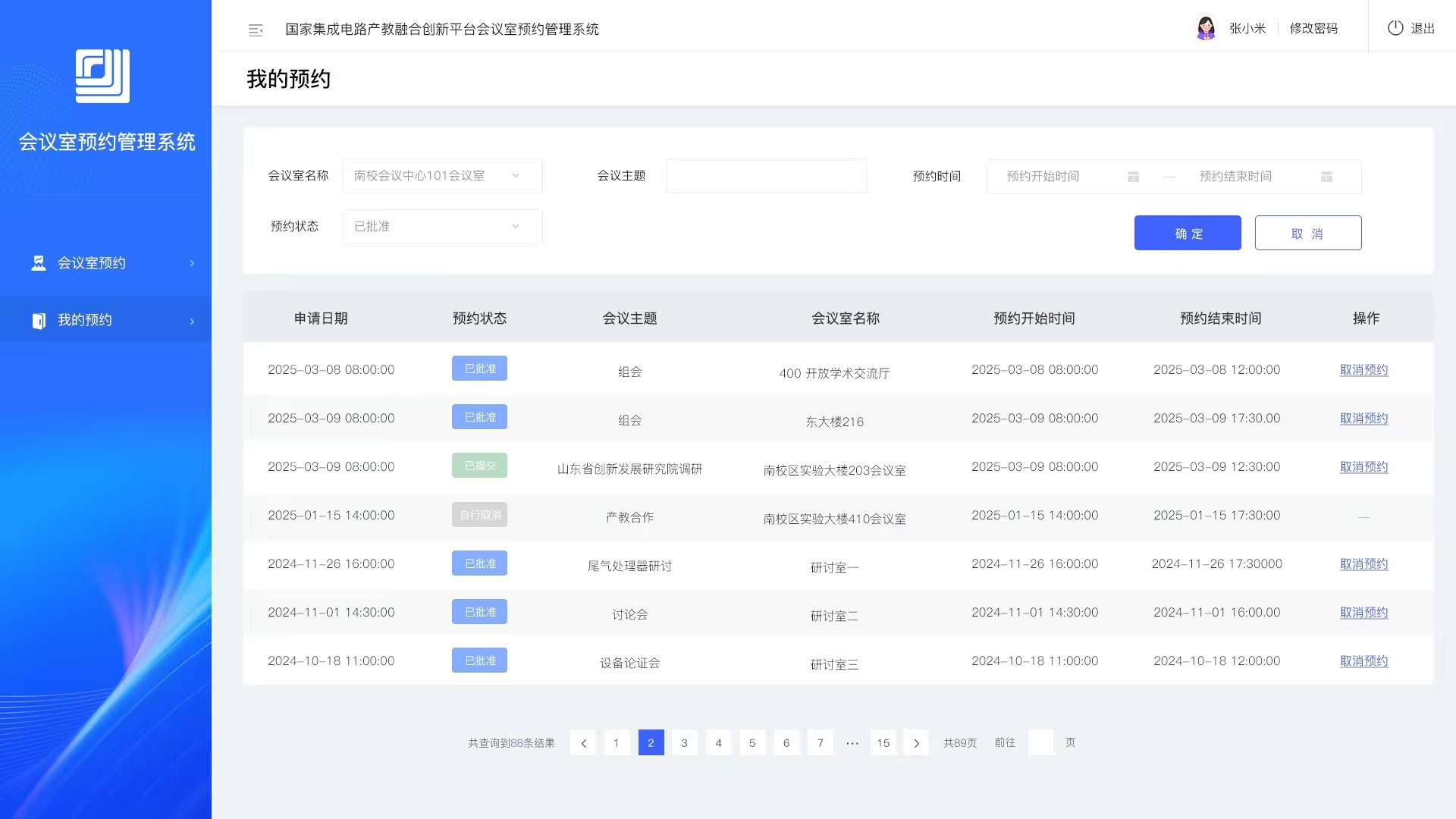The width and height of the screenshot is (1456, 819).
Task: Click the power icon next to 退出
Action: click(1395, 28)
